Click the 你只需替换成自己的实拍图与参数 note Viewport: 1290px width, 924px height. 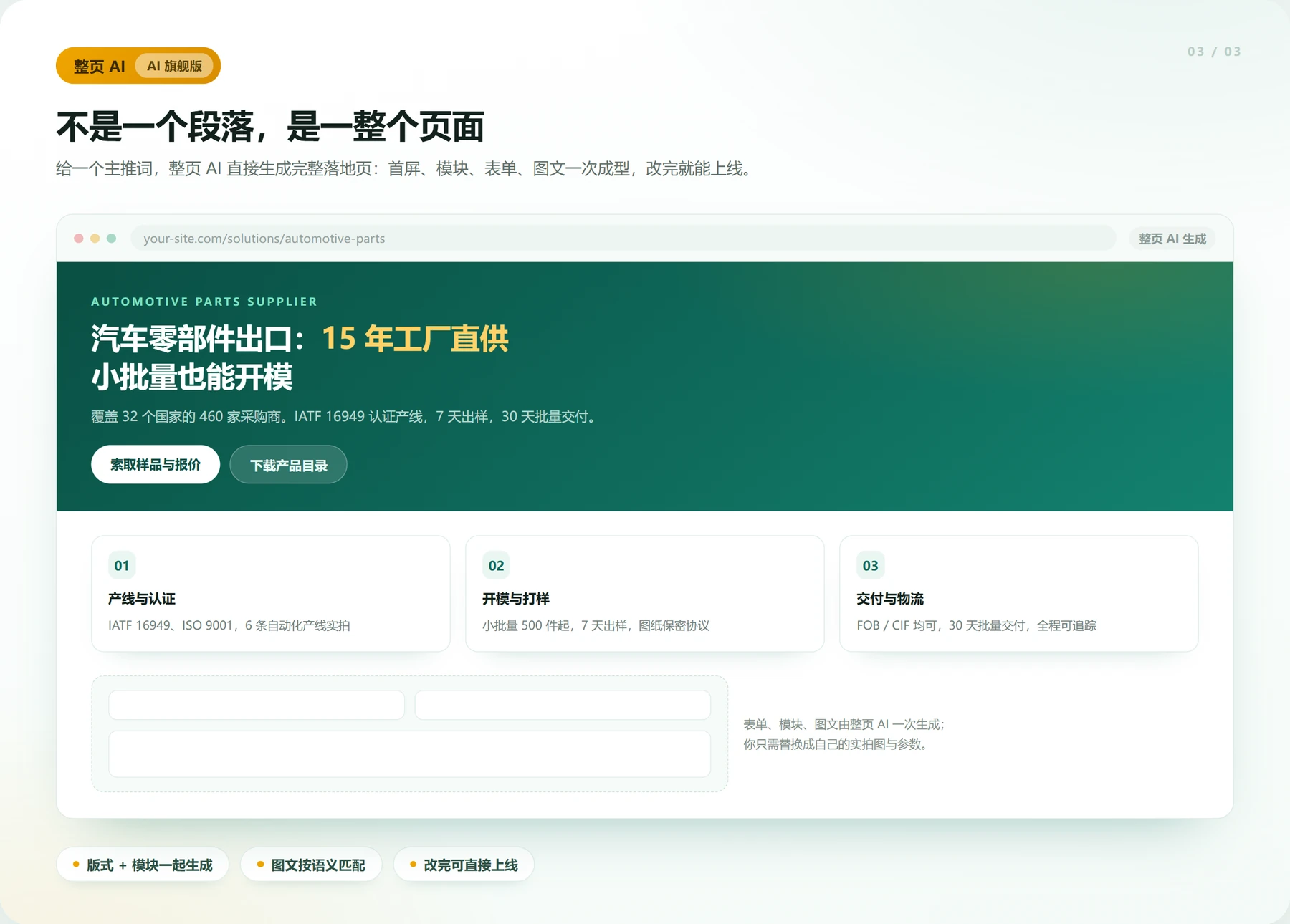[x=838, y=744]
